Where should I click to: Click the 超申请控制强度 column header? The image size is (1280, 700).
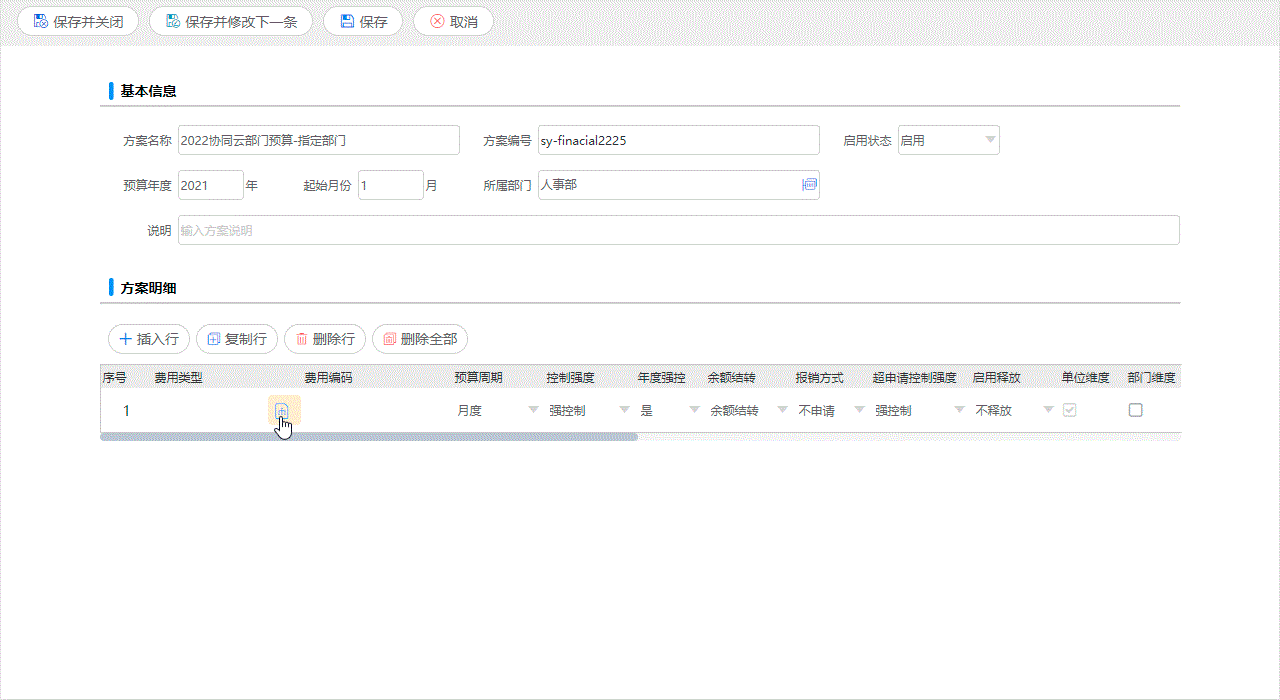(914, 378)
